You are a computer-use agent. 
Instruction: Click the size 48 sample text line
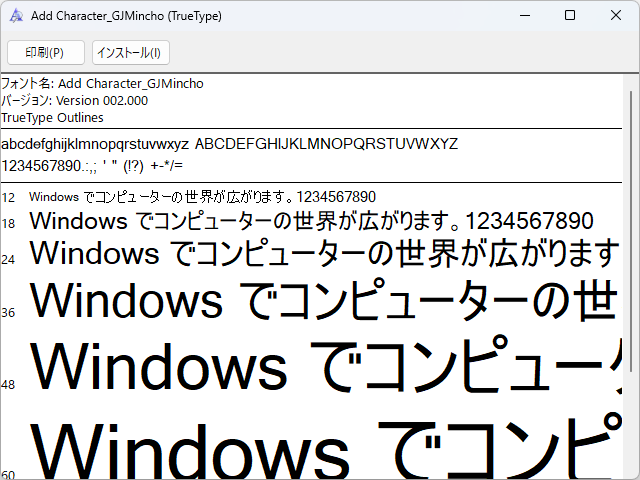pyautogui.click(x=325, y=366)
